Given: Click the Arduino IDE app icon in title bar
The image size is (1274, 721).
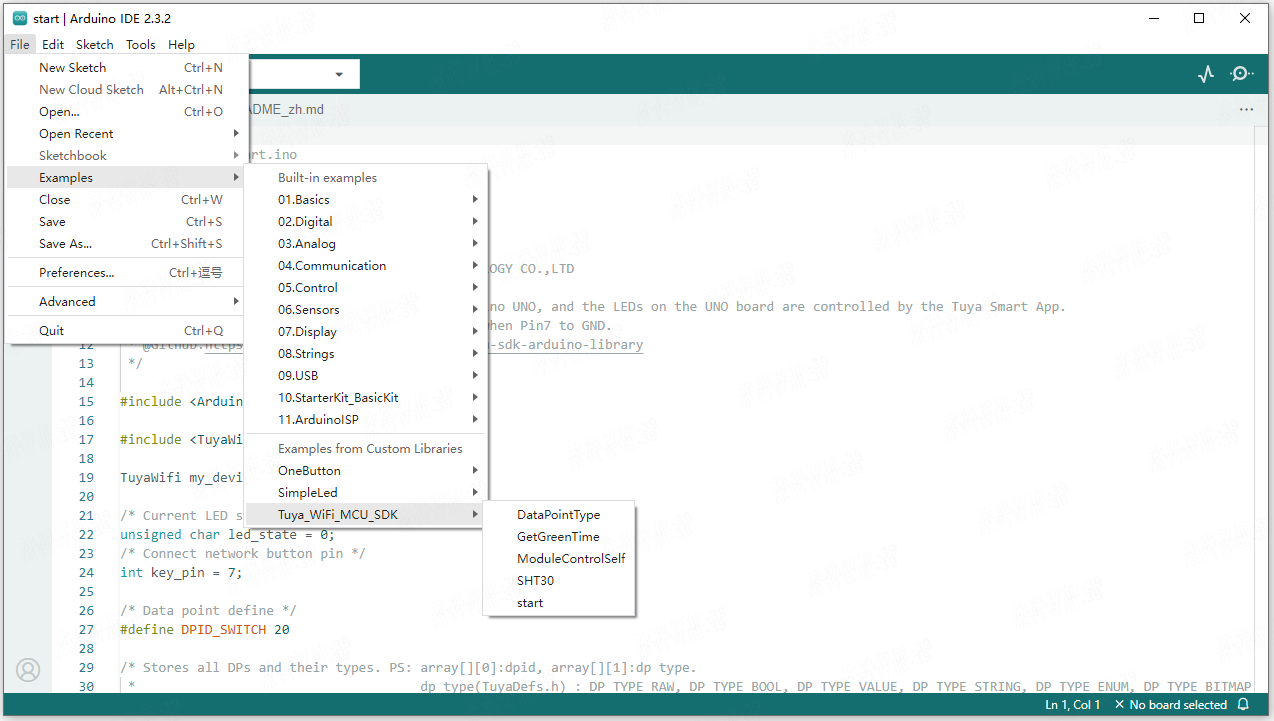Looking at the screenshot, I should click(19, 18).
